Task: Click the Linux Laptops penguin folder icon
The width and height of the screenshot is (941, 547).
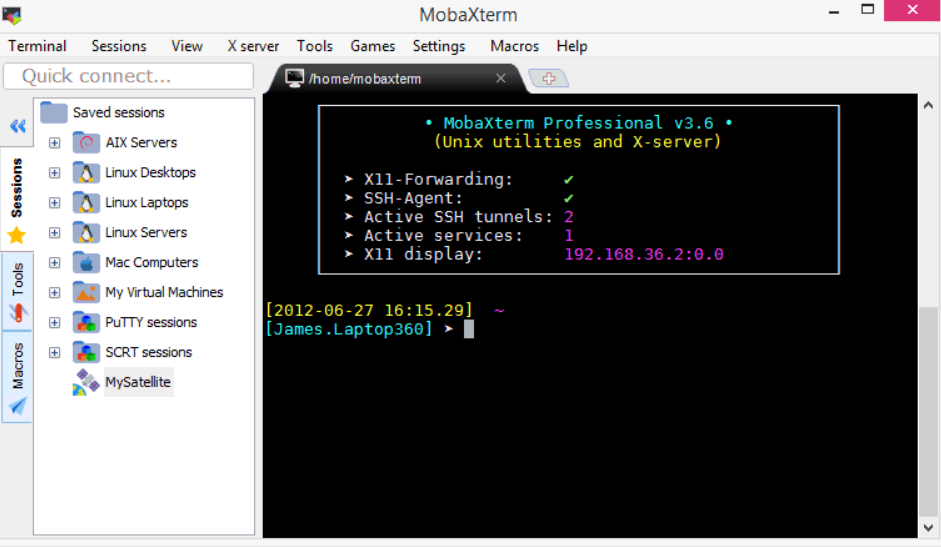Action: tap(86, 202)
